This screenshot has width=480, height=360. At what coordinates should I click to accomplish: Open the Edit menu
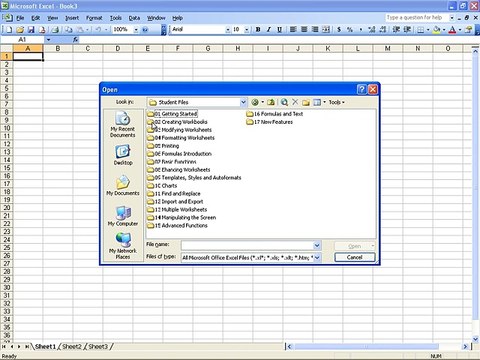click(35, 18)
